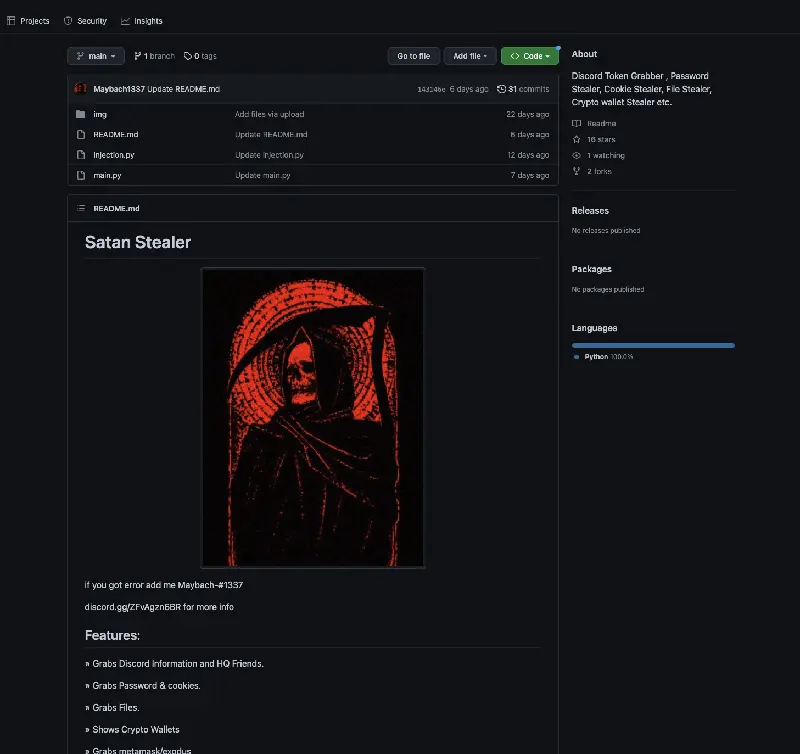Click the Satan Stealer reaper image

313,417
